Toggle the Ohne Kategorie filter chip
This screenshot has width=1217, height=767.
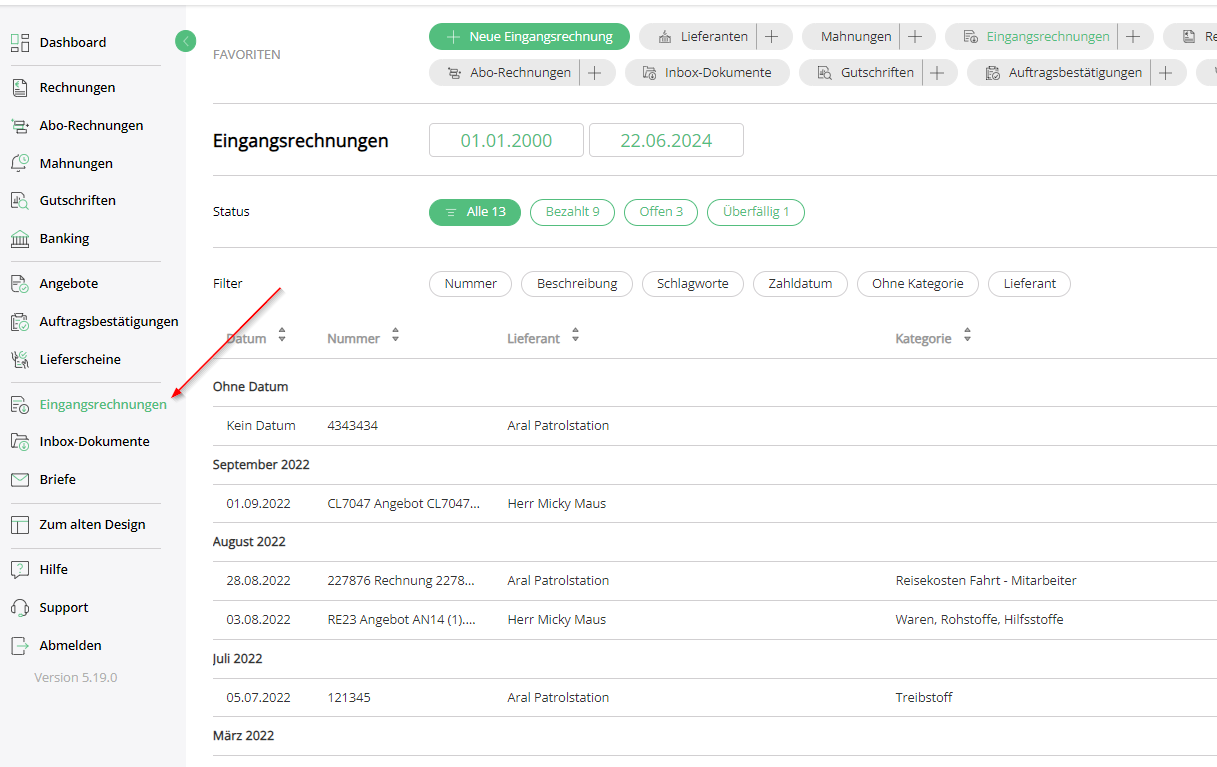918,284
